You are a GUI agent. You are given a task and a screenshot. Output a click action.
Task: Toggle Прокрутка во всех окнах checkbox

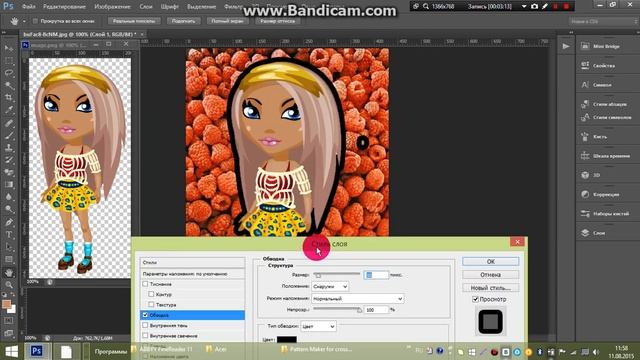35,21
